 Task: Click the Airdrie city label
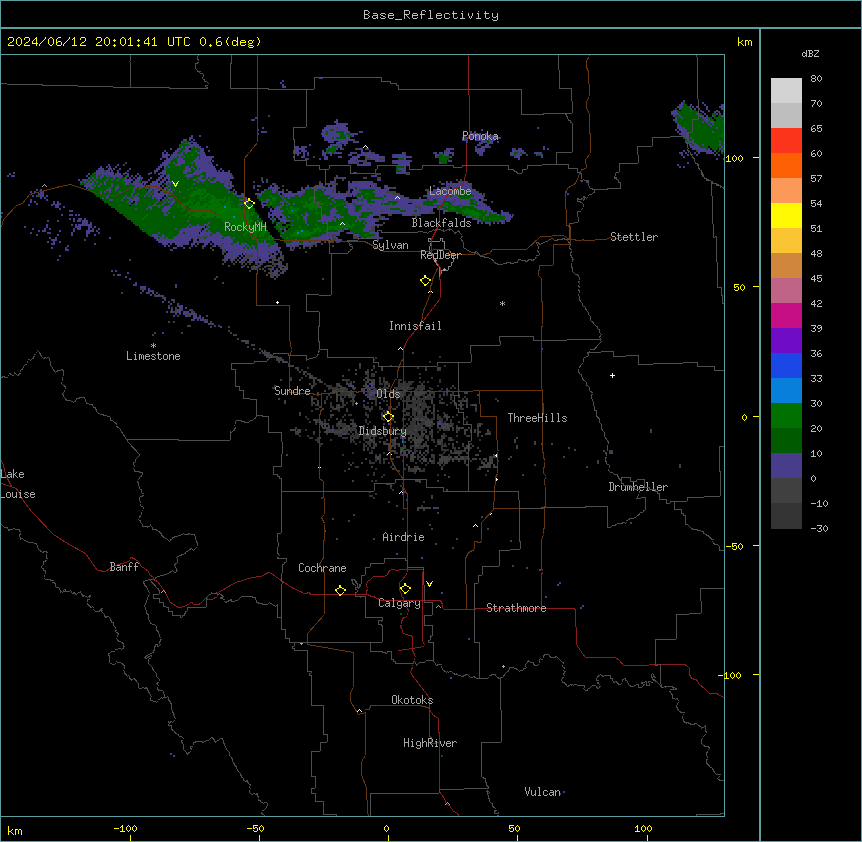click(404, 537)
